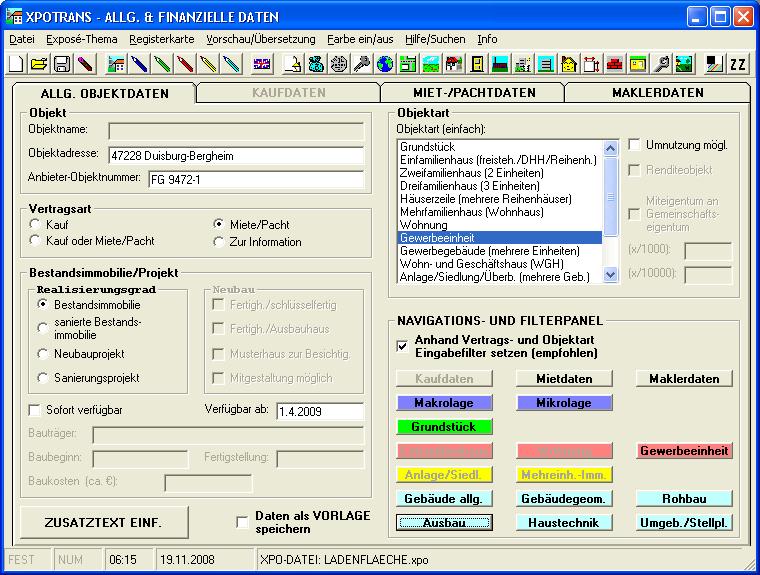The image size is (760, 575).
Task: Click the globe icon in toolbar
Action: coord(384,65)
